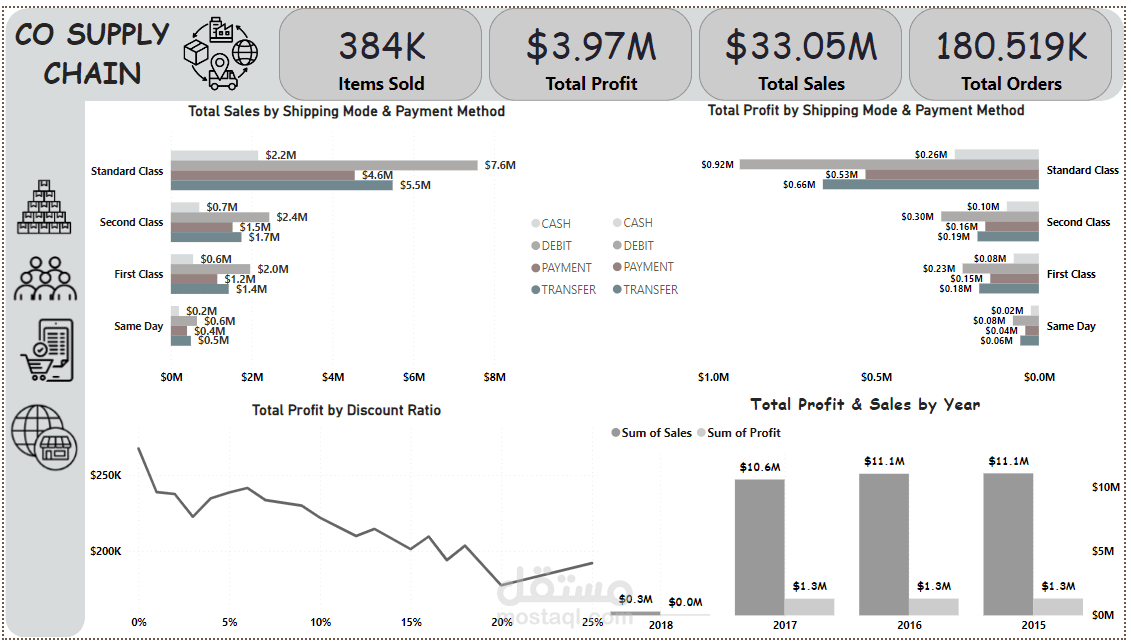The height and width of the screenshot is (642, 1131).
Task: Select the 2017 profit bar labeled $1.3M
Action: pos(809,607)
